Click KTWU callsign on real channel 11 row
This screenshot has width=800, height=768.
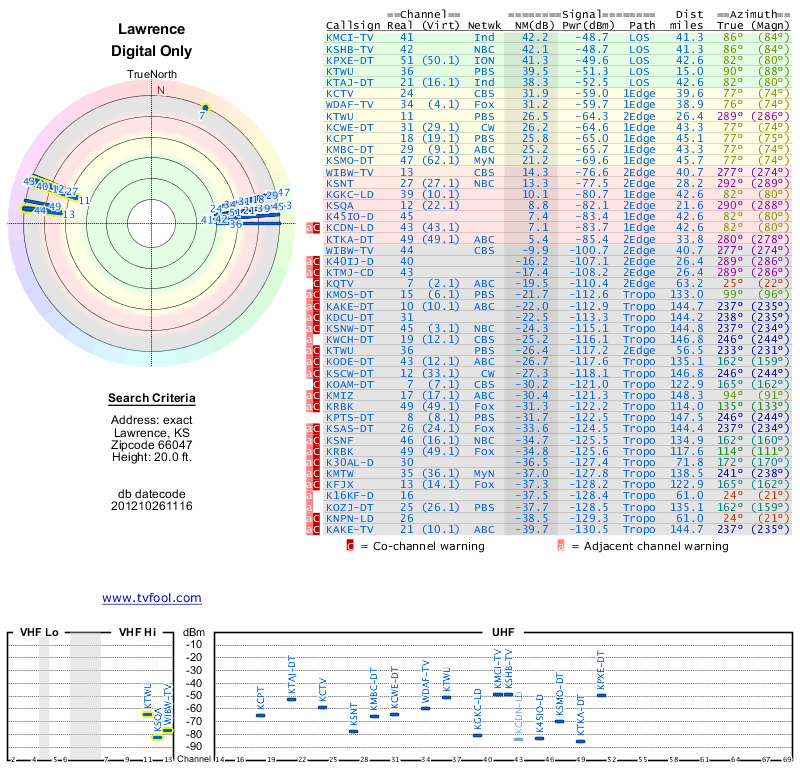[x=340, y=116]
